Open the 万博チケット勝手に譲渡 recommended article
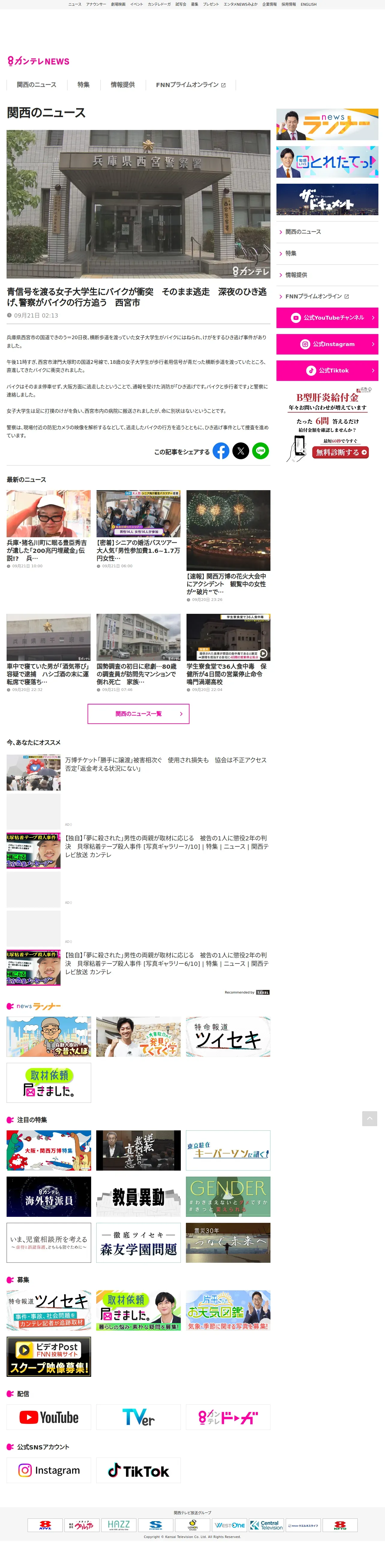This screenshot has width=385, height=1568. pyautogui.click(x=138, y=772)
